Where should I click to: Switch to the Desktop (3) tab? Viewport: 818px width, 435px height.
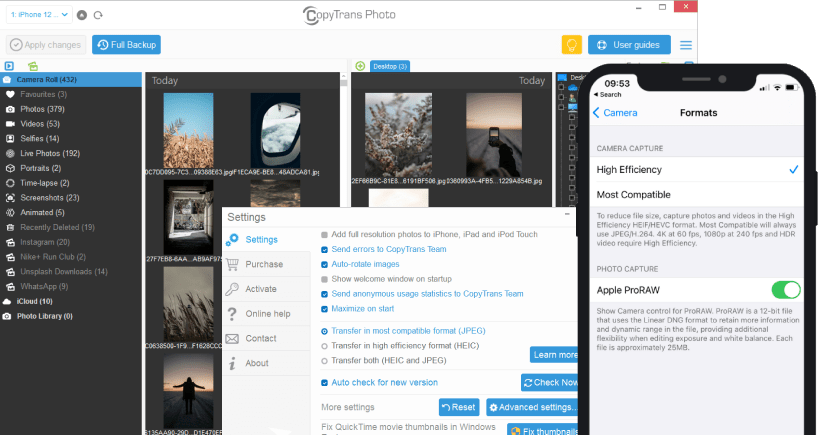coord(390,66)
